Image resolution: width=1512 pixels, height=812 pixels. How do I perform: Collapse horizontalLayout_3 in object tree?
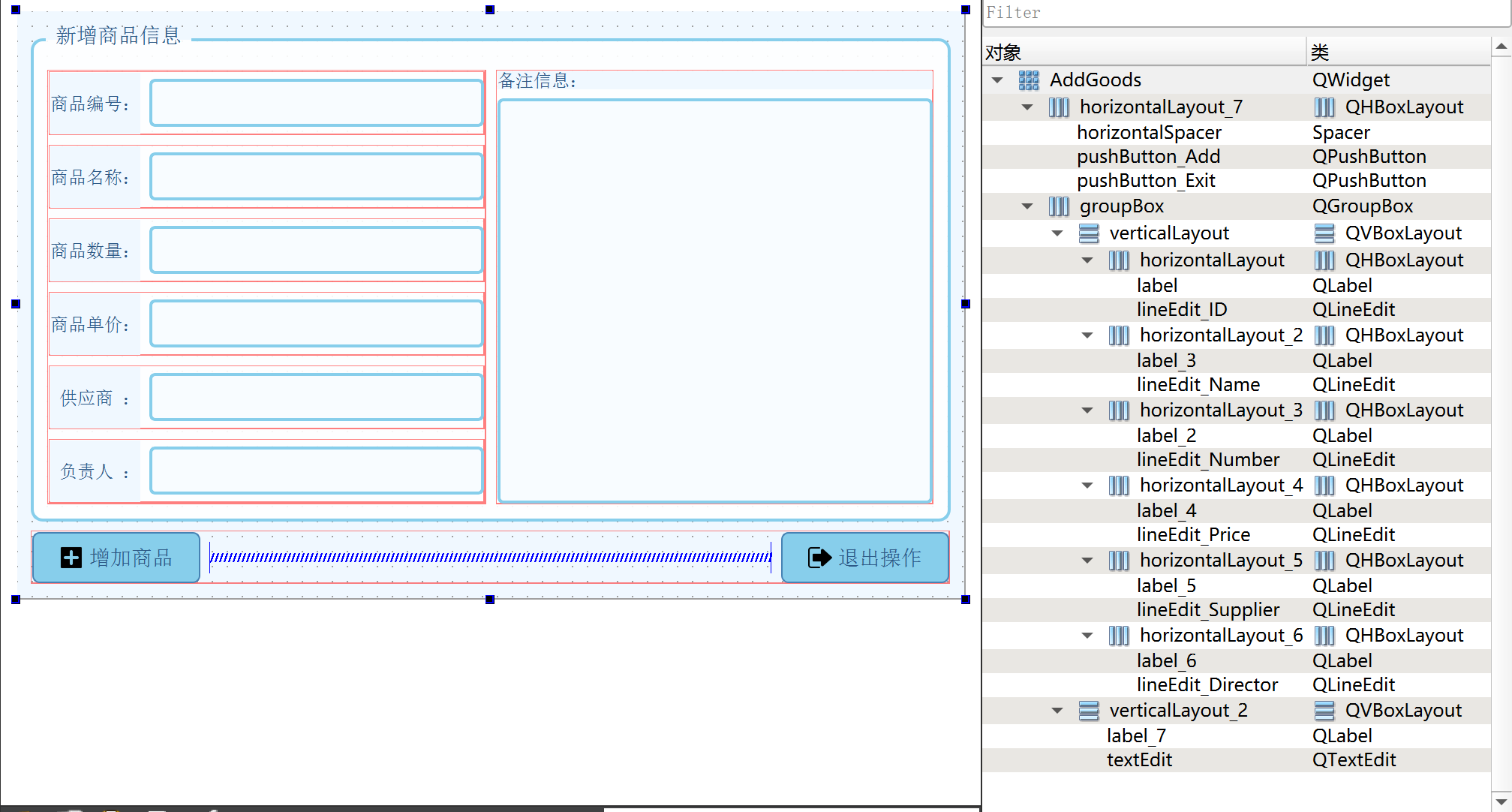[x=1087, y=411]
